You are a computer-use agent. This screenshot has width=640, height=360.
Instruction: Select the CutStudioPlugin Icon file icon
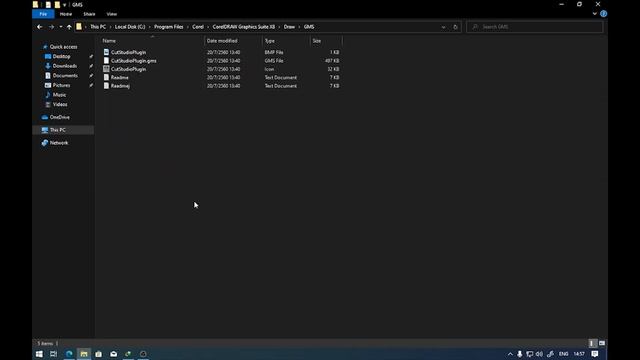(x=106, y=69)
